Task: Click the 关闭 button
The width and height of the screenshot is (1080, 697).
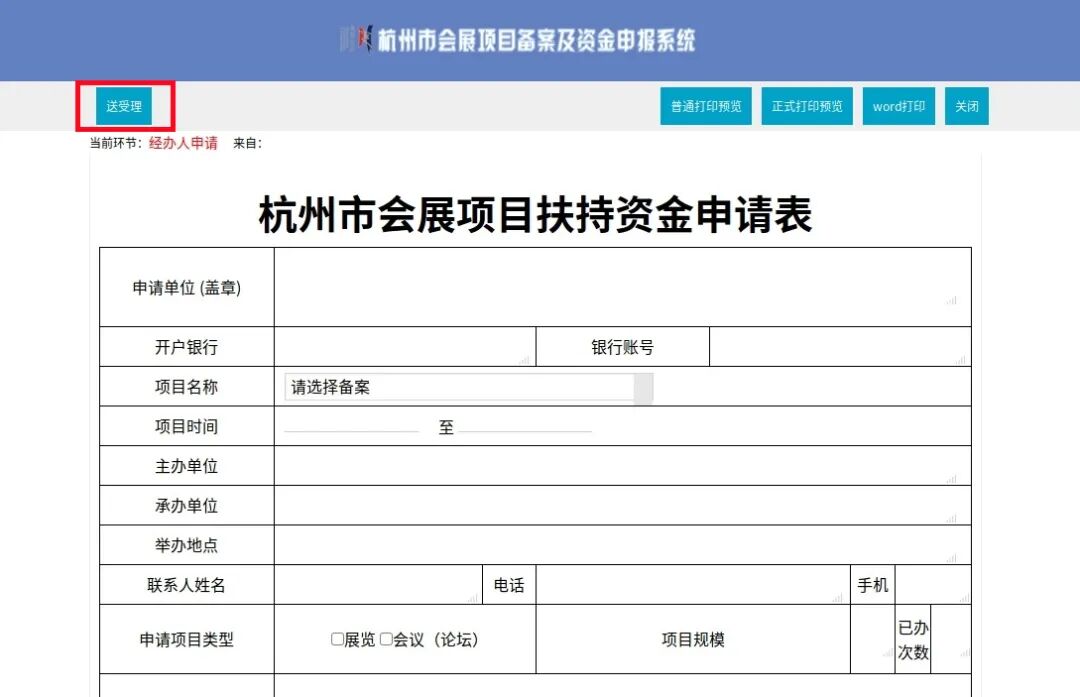Action: pos(966,106)
